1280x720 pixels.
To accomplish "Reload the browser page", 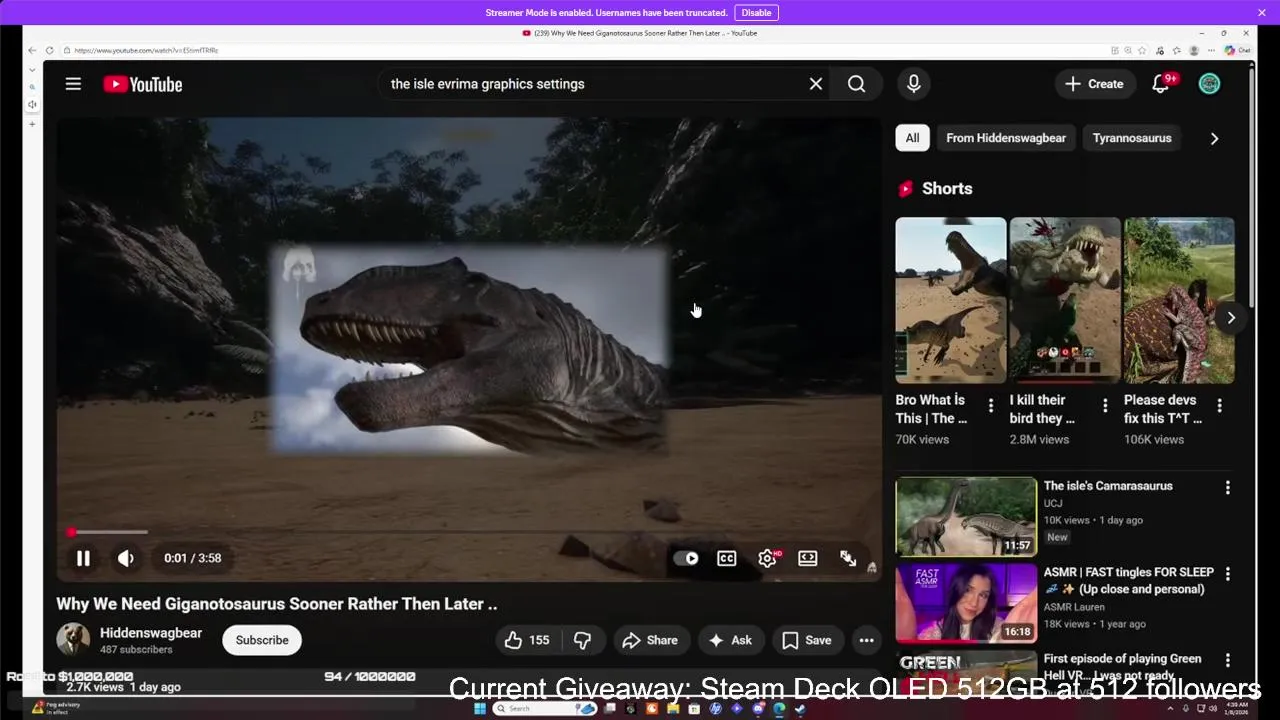I will 50,50.
